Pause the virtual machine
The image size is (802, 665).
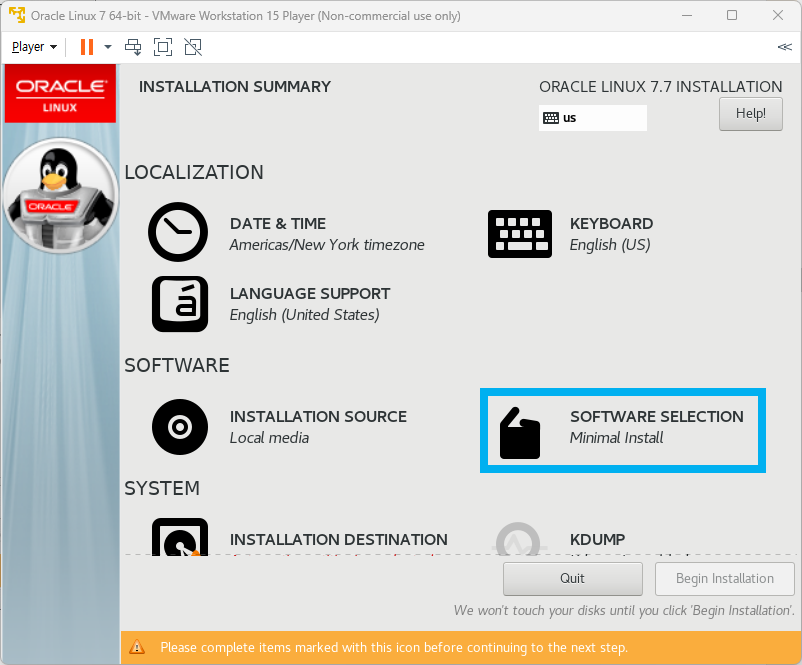pyautogui.click(x=87, y=47)
